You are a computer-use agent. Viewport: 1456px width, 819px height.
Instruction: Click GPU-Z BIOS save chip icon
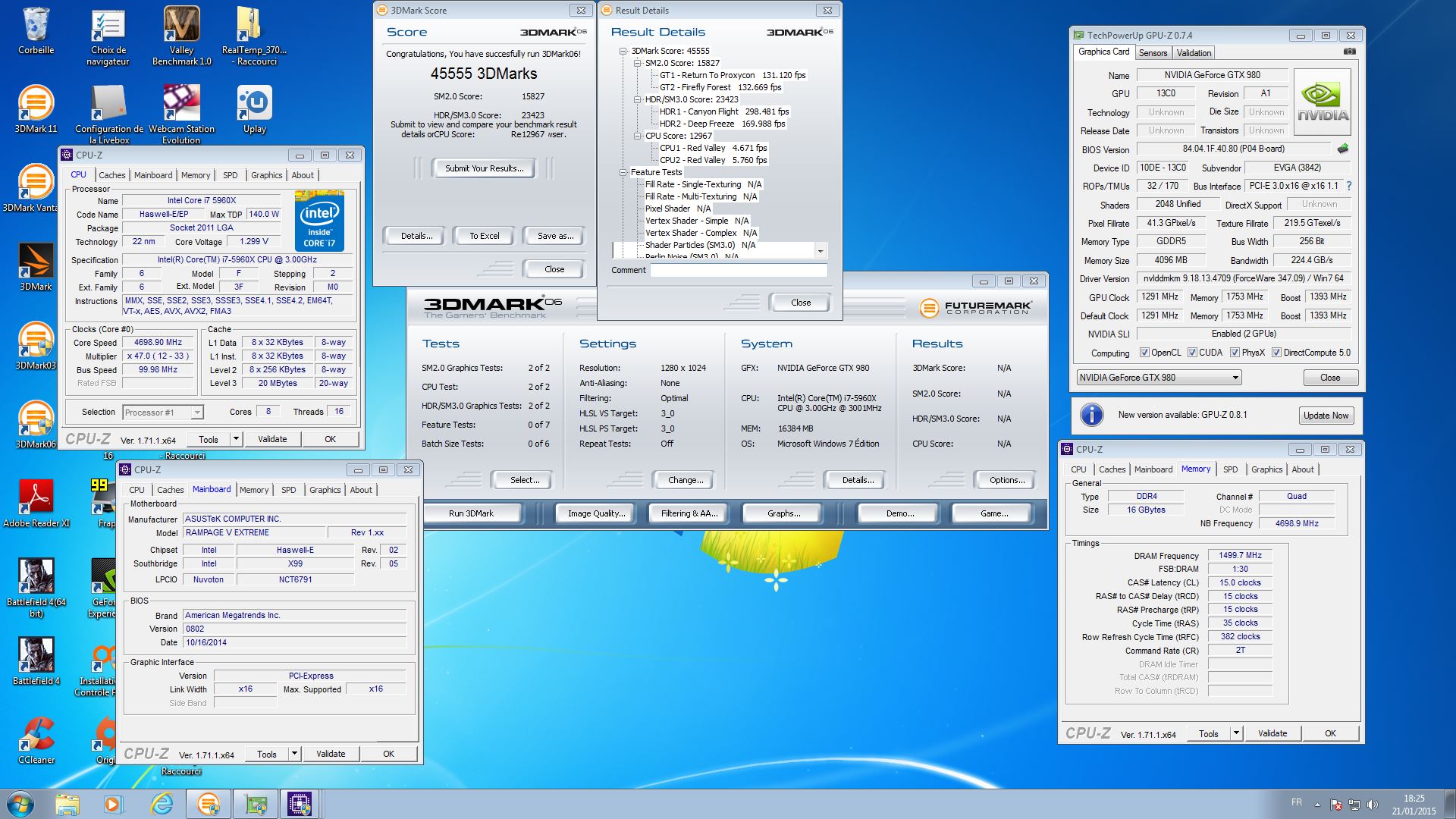pos(1342,149)
